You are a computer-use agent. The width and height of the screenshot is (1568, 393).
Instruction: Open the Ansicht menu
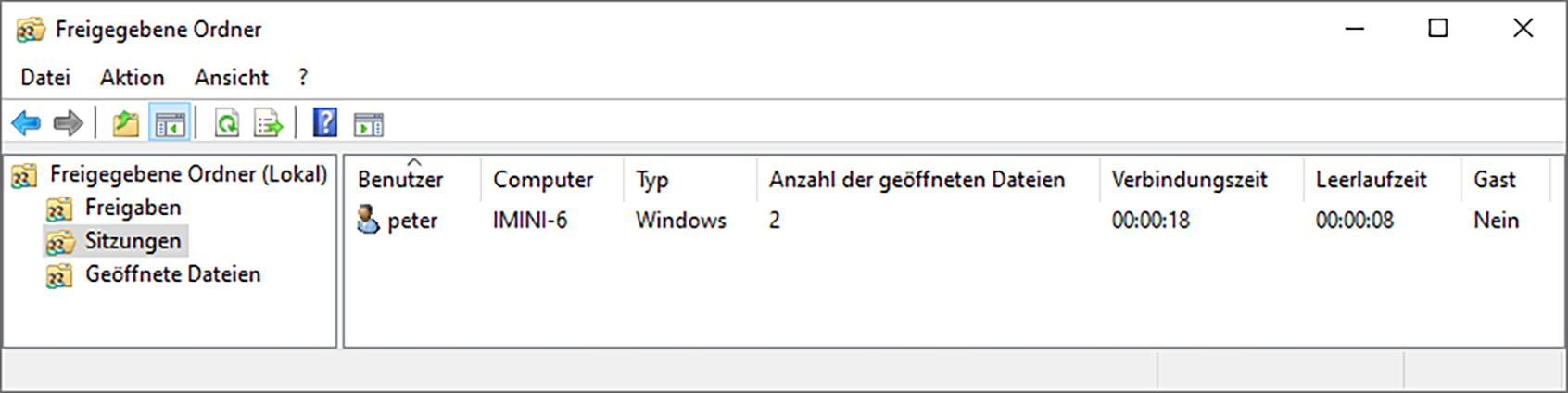click(x=231, y=78)
